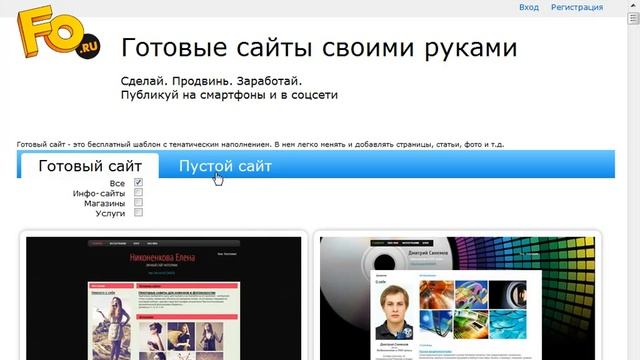Viewport: 640px width, 360px height.
Task: Open the Вход login link
Action: click(529, 7)
